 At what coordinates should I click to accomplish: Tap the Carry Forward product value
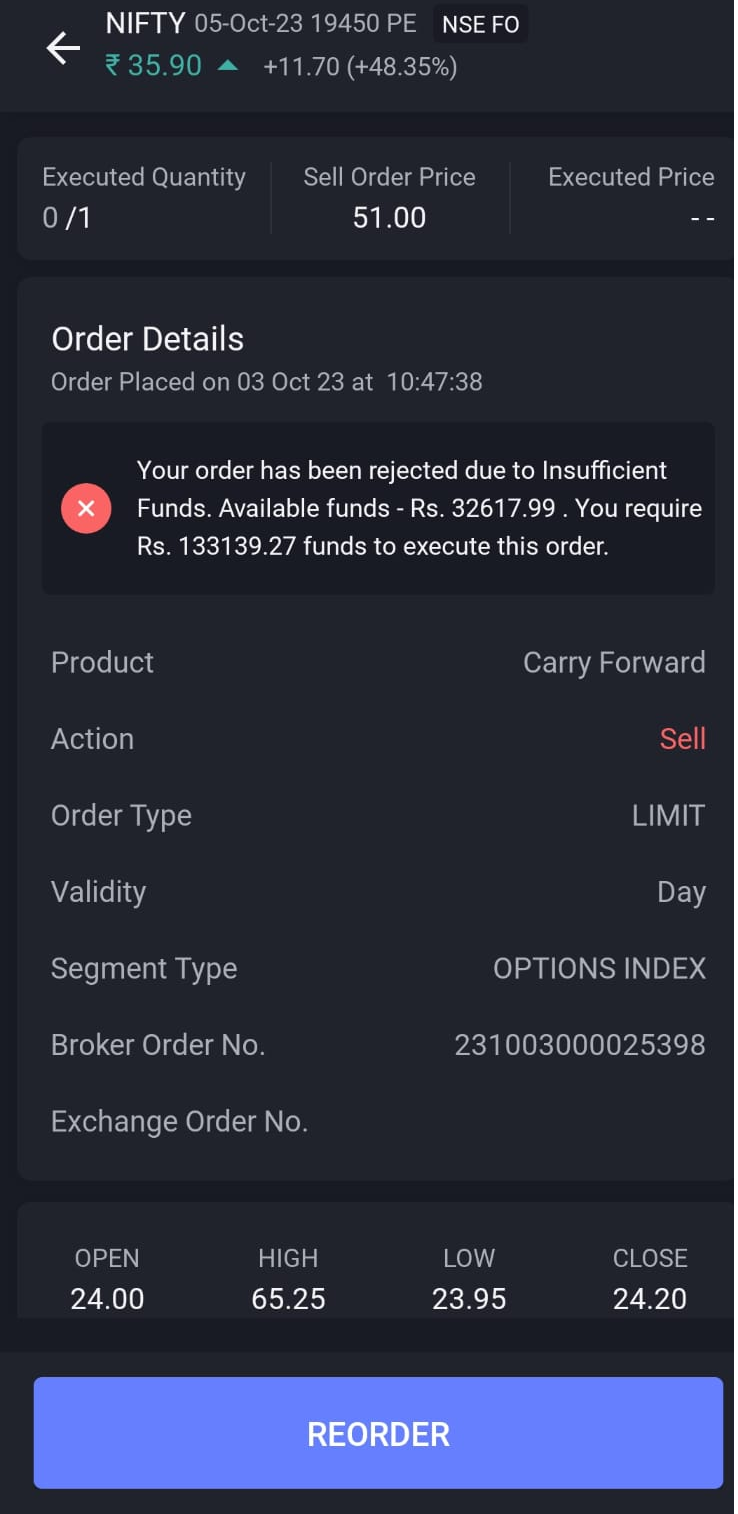(x=614, y=662)
